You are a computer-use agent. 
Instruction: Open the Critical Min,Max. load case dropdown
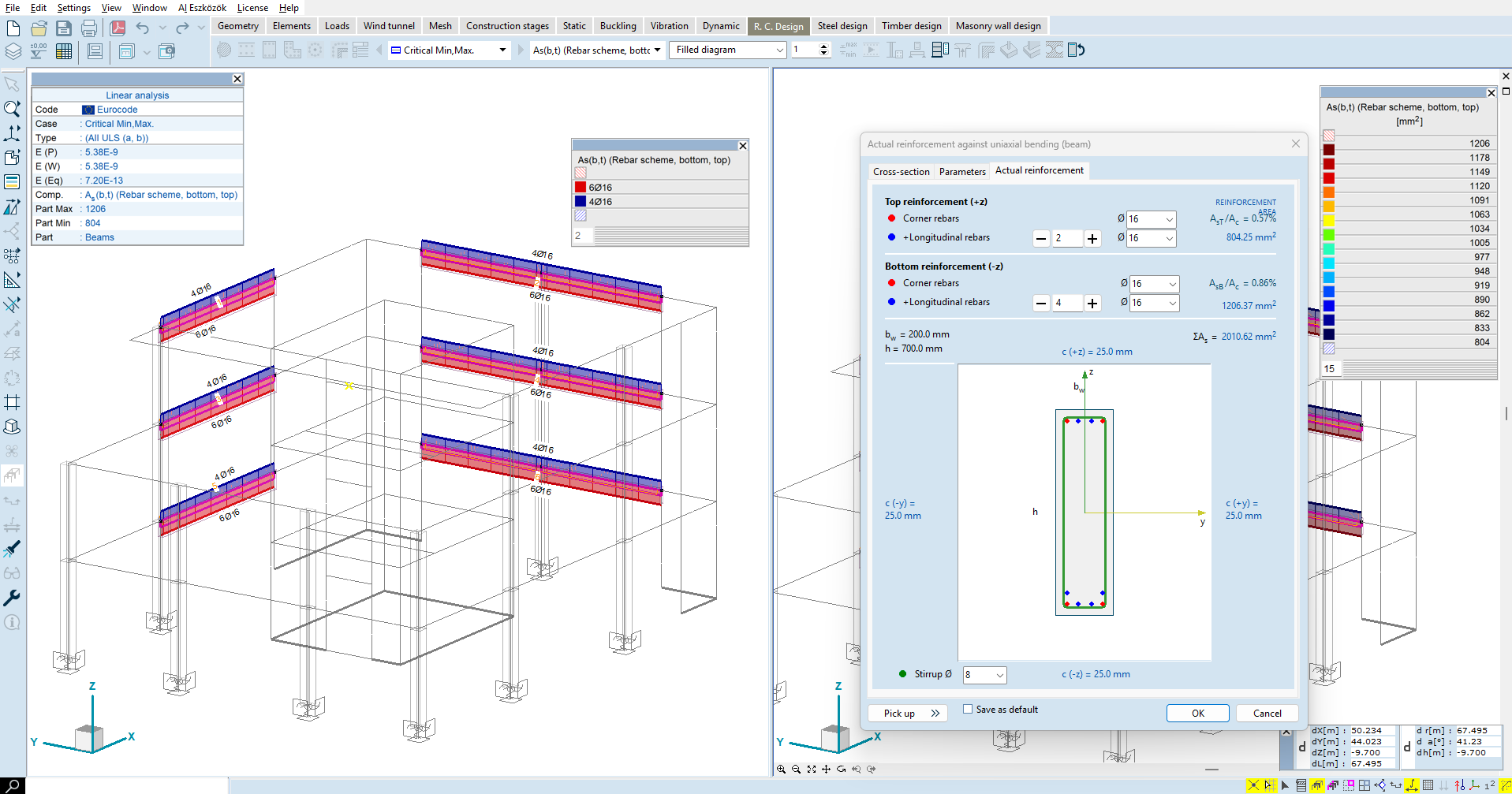[449, 50]
